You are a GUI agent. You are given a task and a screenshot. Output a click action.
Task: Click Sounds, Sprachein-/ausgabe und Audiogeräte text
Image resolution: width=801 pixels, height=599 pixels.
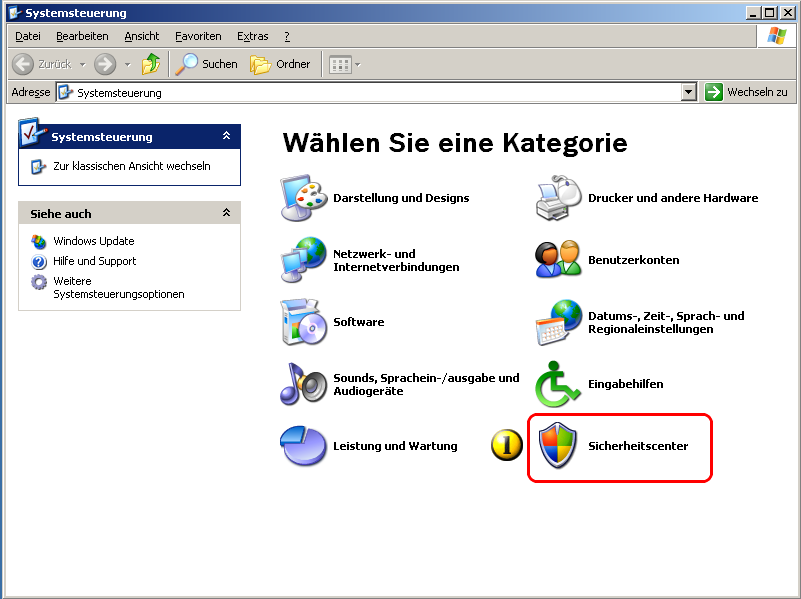click(426, 384)
